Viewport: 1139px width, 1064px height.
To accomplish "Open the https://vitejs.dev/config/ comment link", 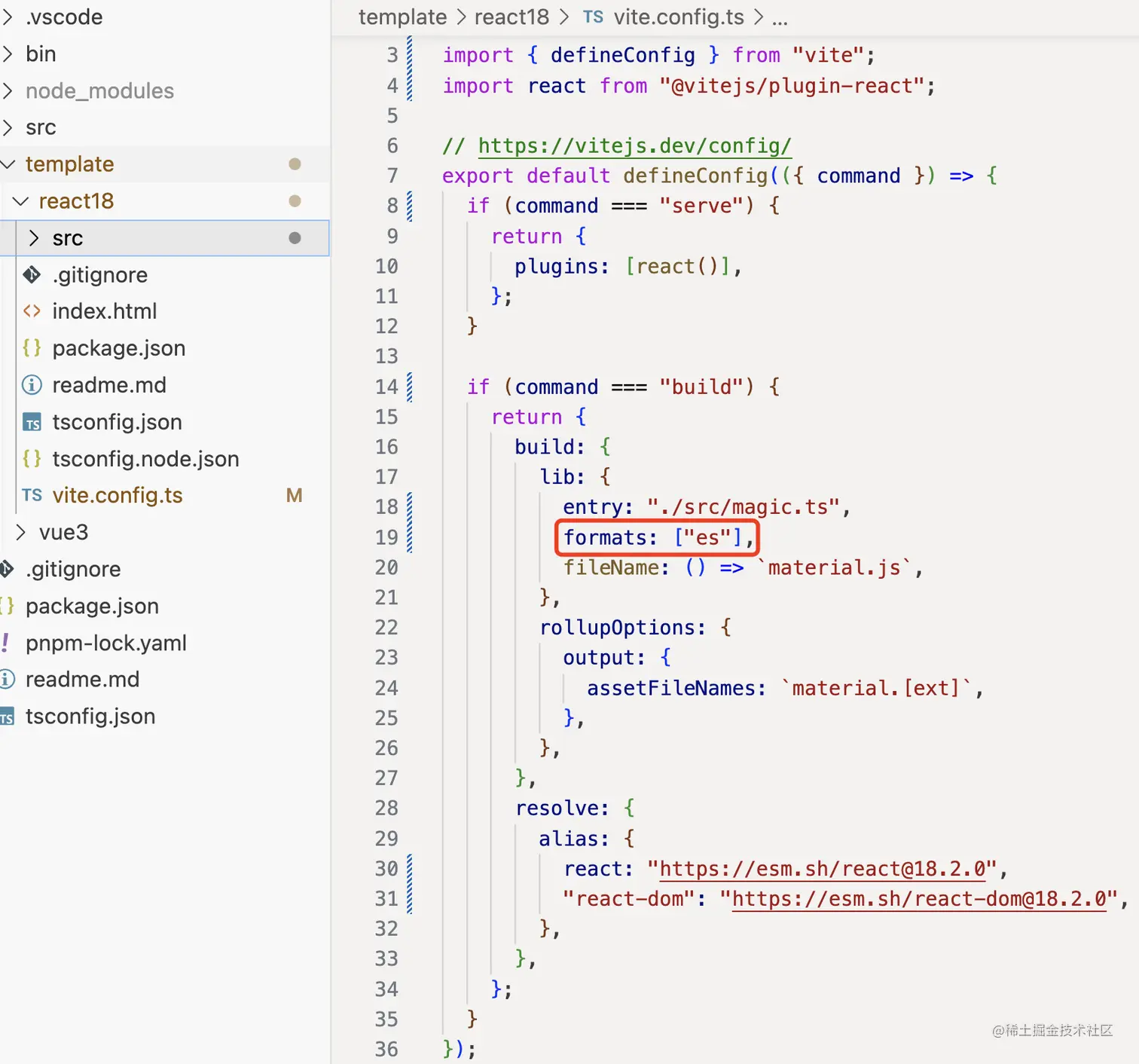I will pos(634,145).
